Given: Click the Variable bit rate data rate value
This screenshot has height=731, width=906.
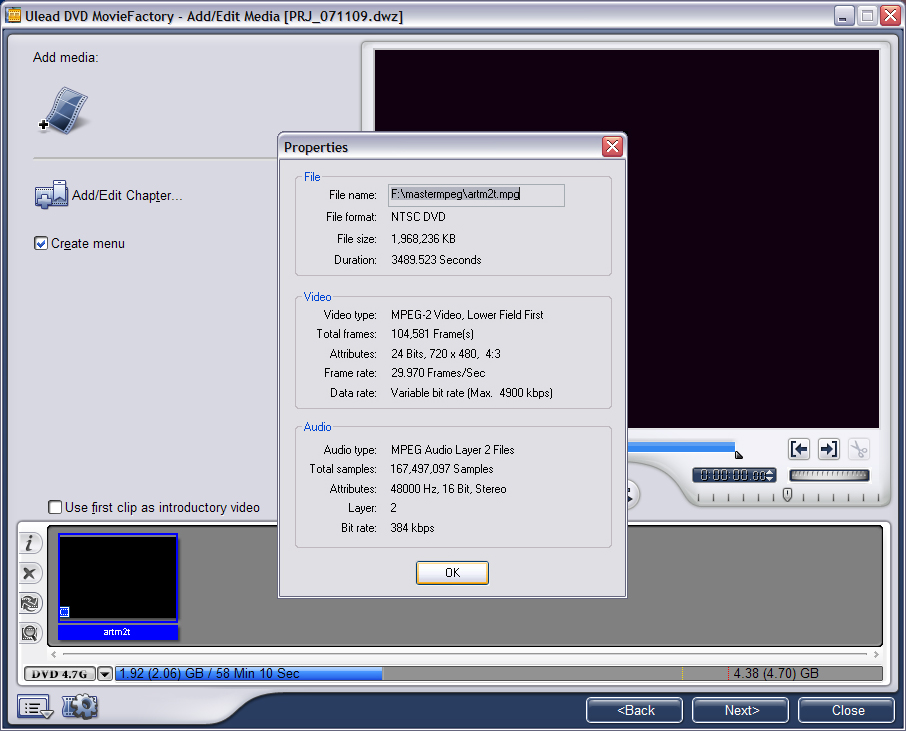Looking at the screenshot, I should (x=471, y=393).
